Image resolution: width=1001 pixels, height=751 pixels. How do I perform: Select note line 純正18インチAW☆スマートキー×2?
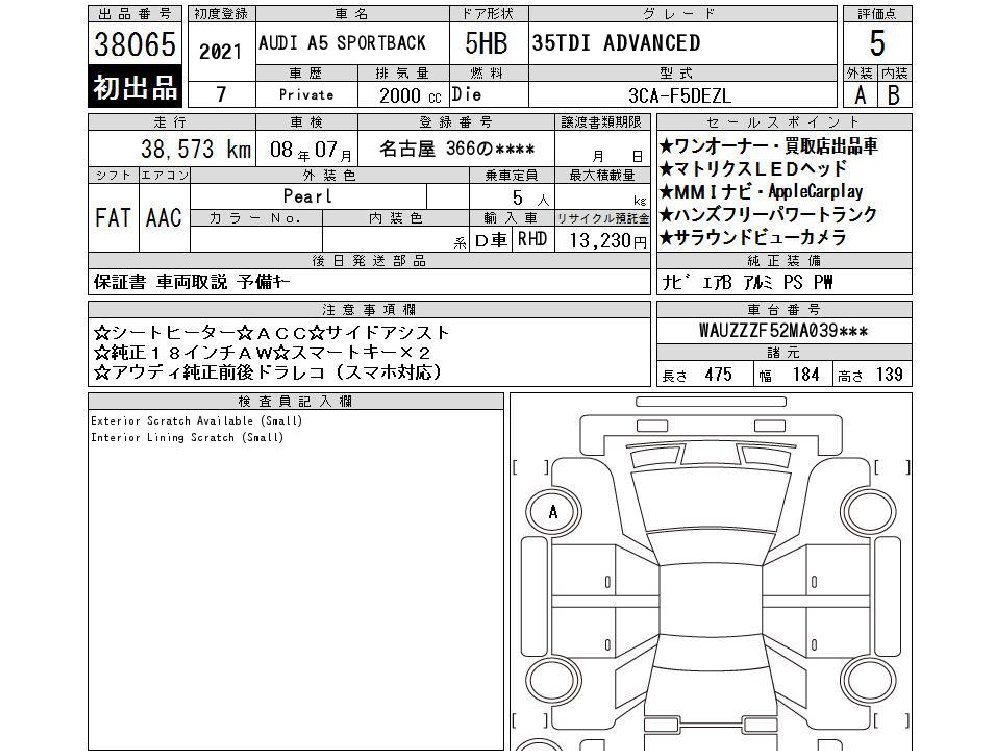[262, 352]
